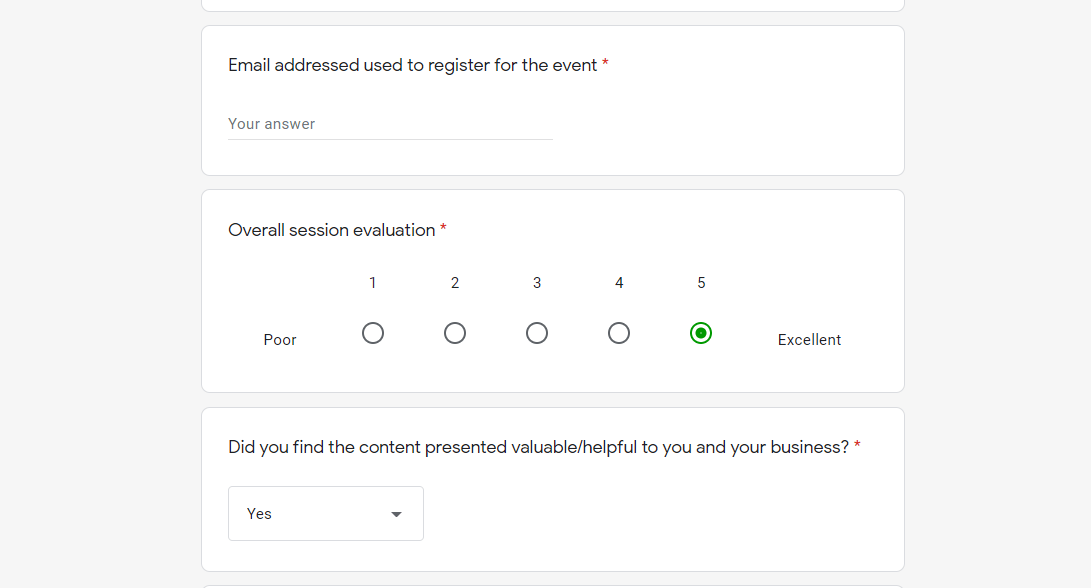Click the content valuable/helpful question text
The height and width of the screenshot is (588, 1091).
coord(540,447)
